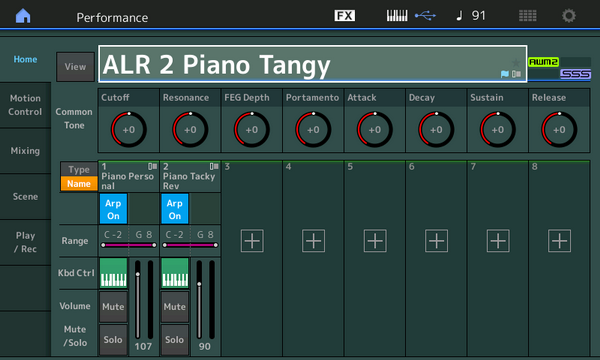Solo part 2 Piano Tacky Rev
This screenshot has height=360, width=600.
point(174,340)
